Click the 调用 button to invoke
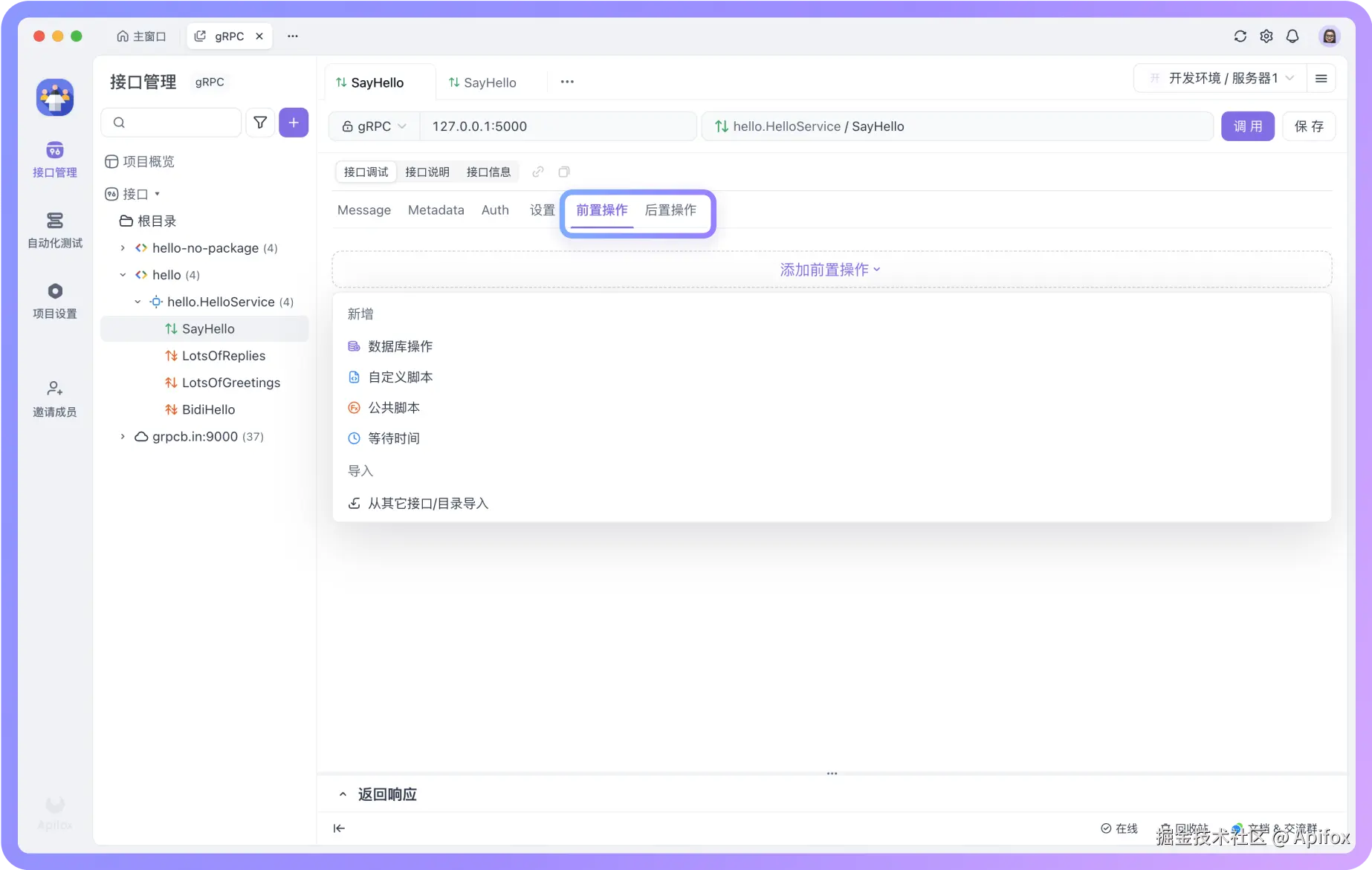 tap(1248, 126)
